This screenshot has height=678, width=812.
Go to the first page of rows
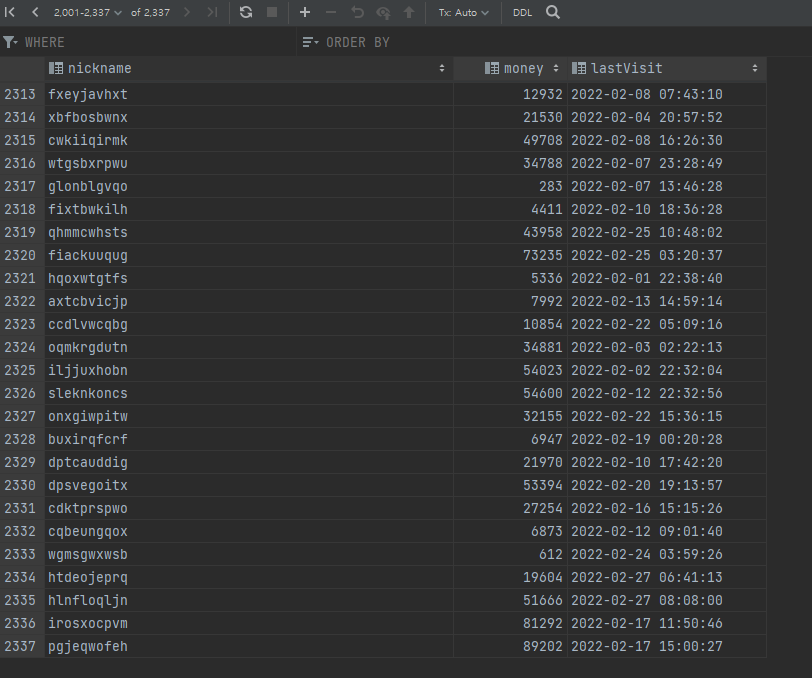(x=10, y=12)
